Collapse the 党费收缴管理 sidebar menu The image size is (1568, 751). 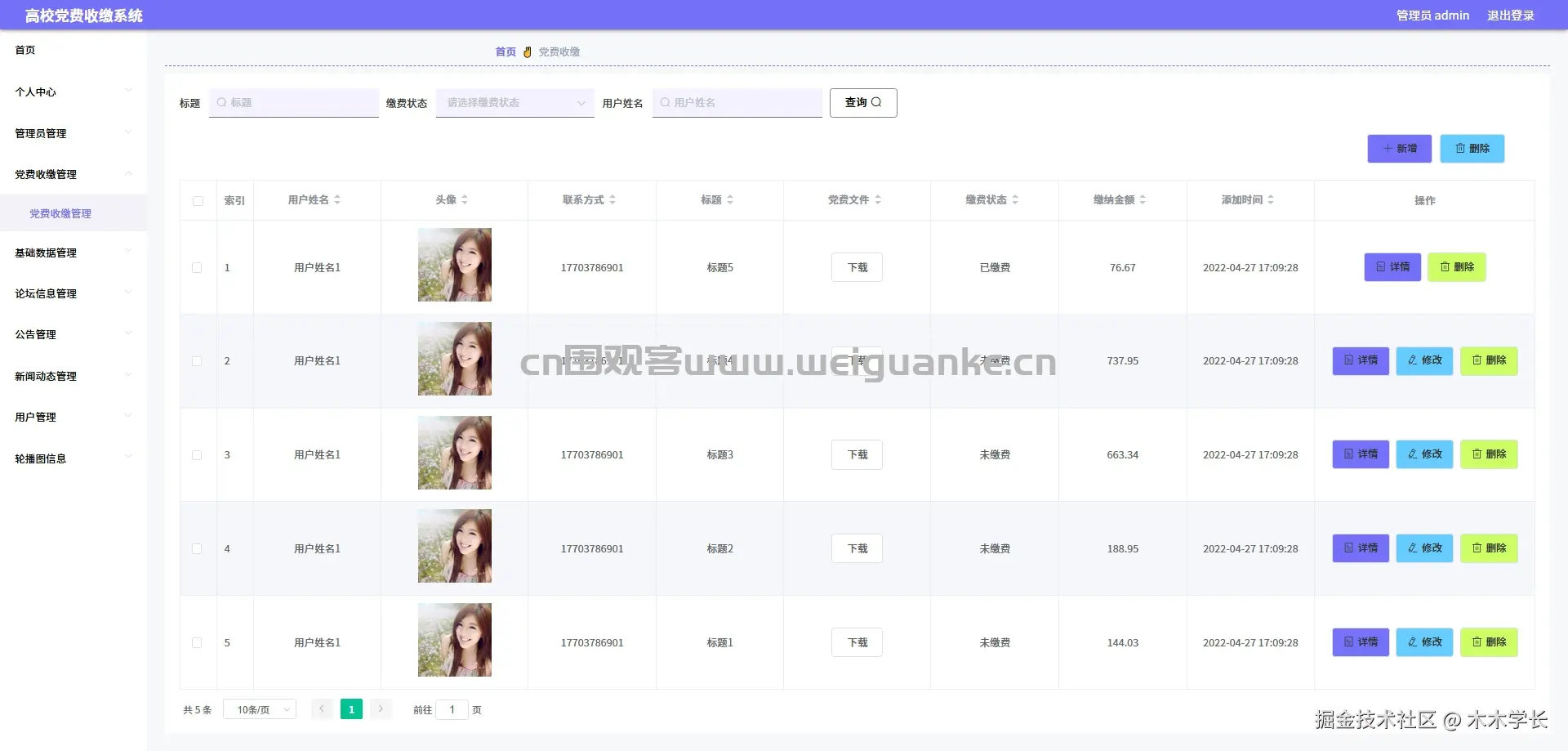(x=73, y=174)
